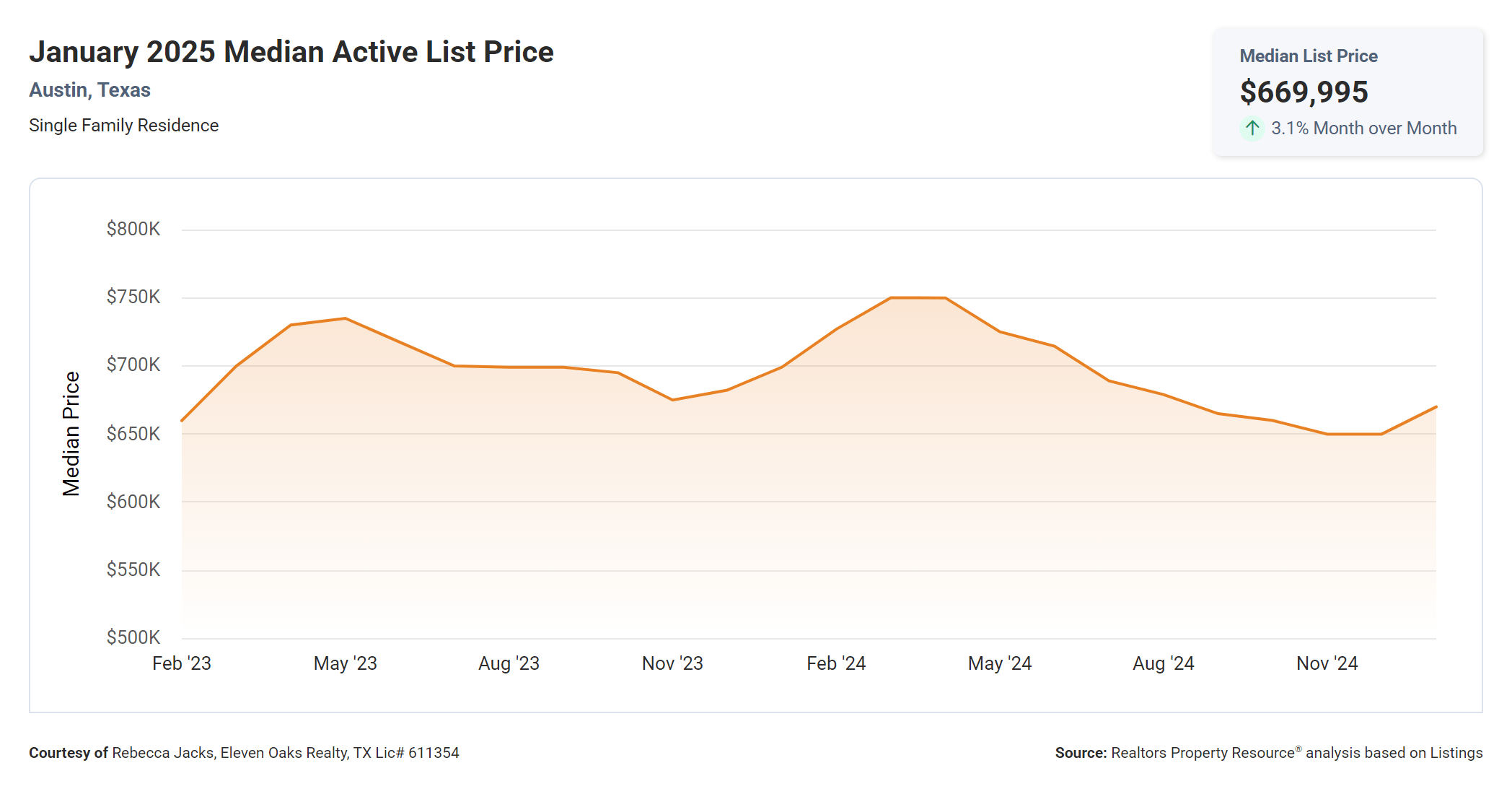Click the May '24 x-axis label

[1000, 663]
